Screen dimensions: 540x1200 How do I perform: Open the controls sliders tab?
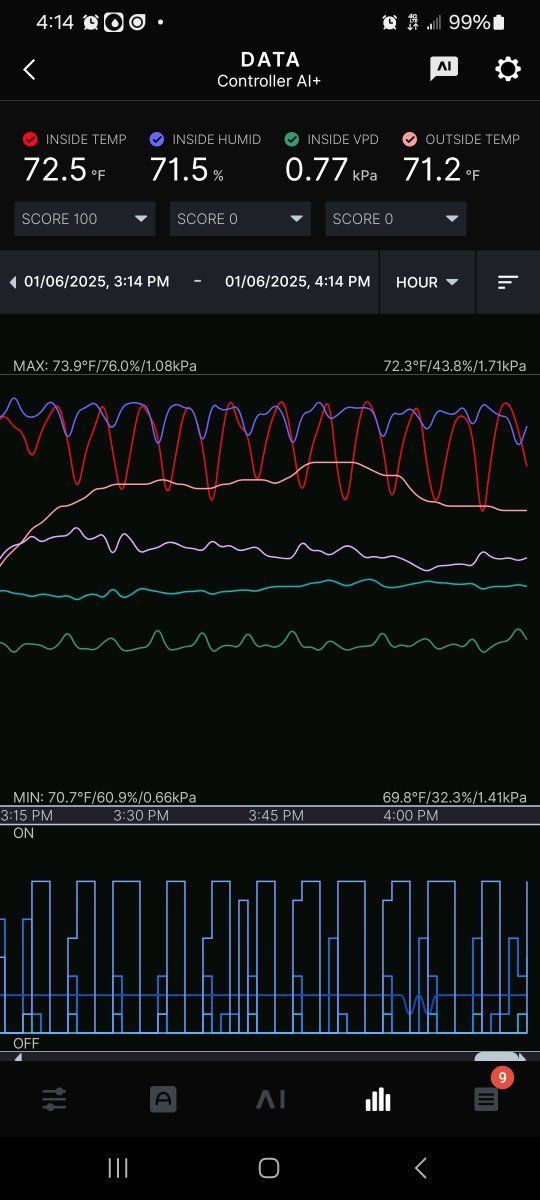pyautogui.click(x=54, y=1100)
